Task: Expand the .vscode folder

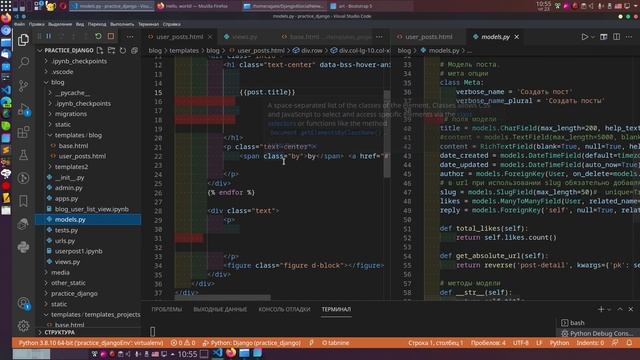Action: [x=63, y=72]
